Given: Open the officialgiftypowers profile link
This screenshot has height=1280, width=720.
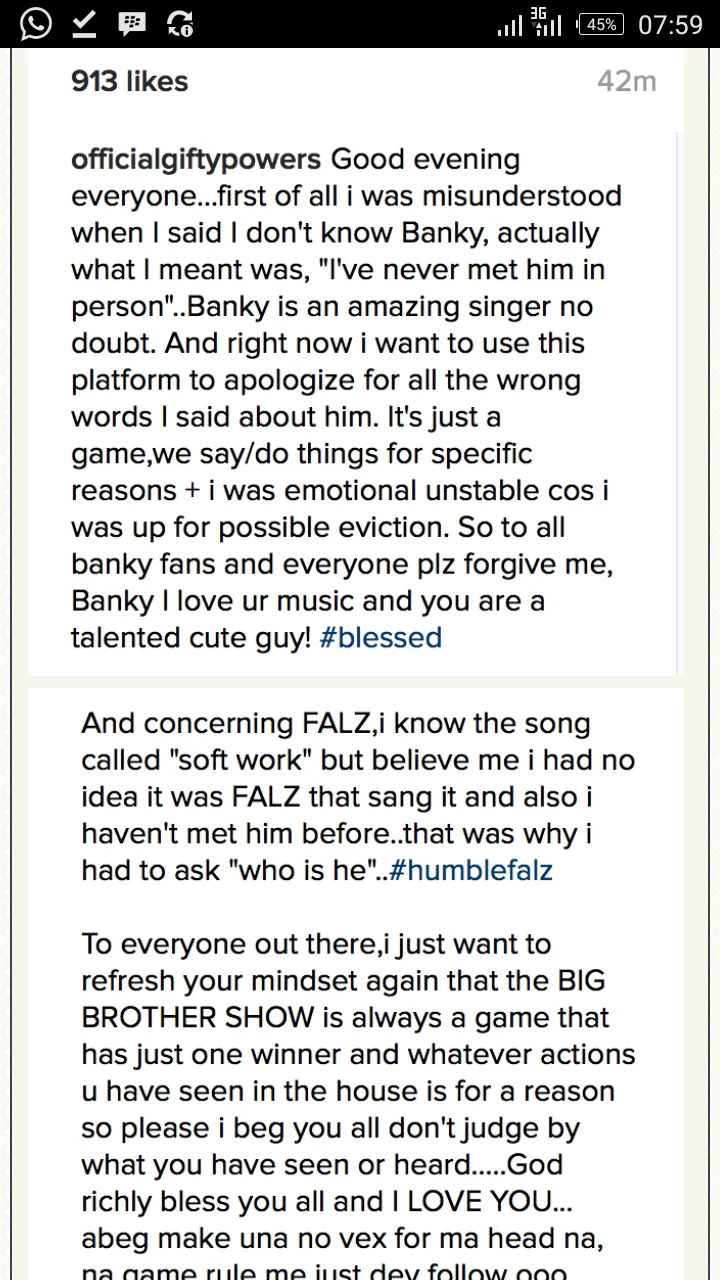Looking at the screenshot, I should pos(196,160).
